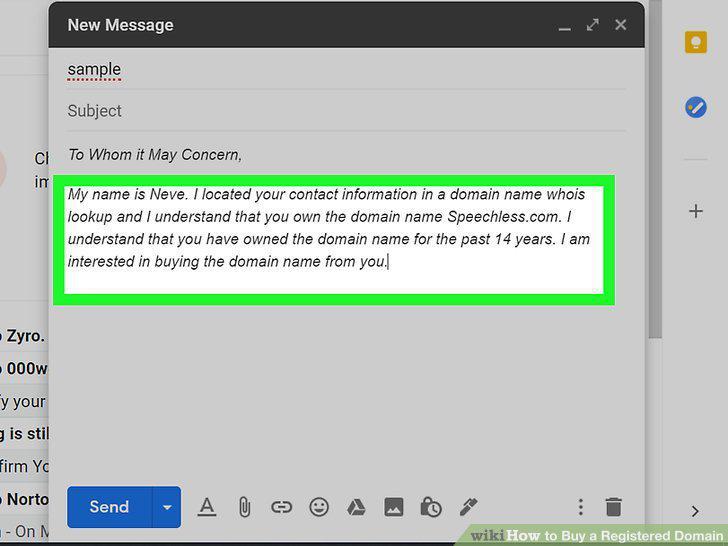Open the send options dropdown arrow

point(167,507)
